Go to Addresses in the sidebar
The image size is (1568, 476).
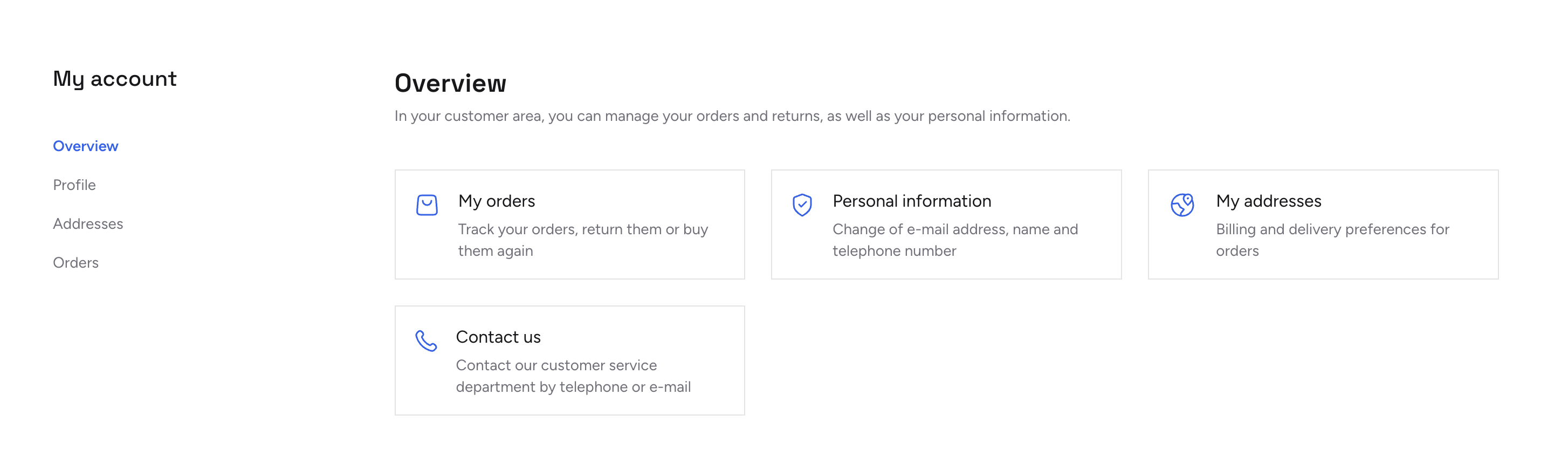coord(88,223)
